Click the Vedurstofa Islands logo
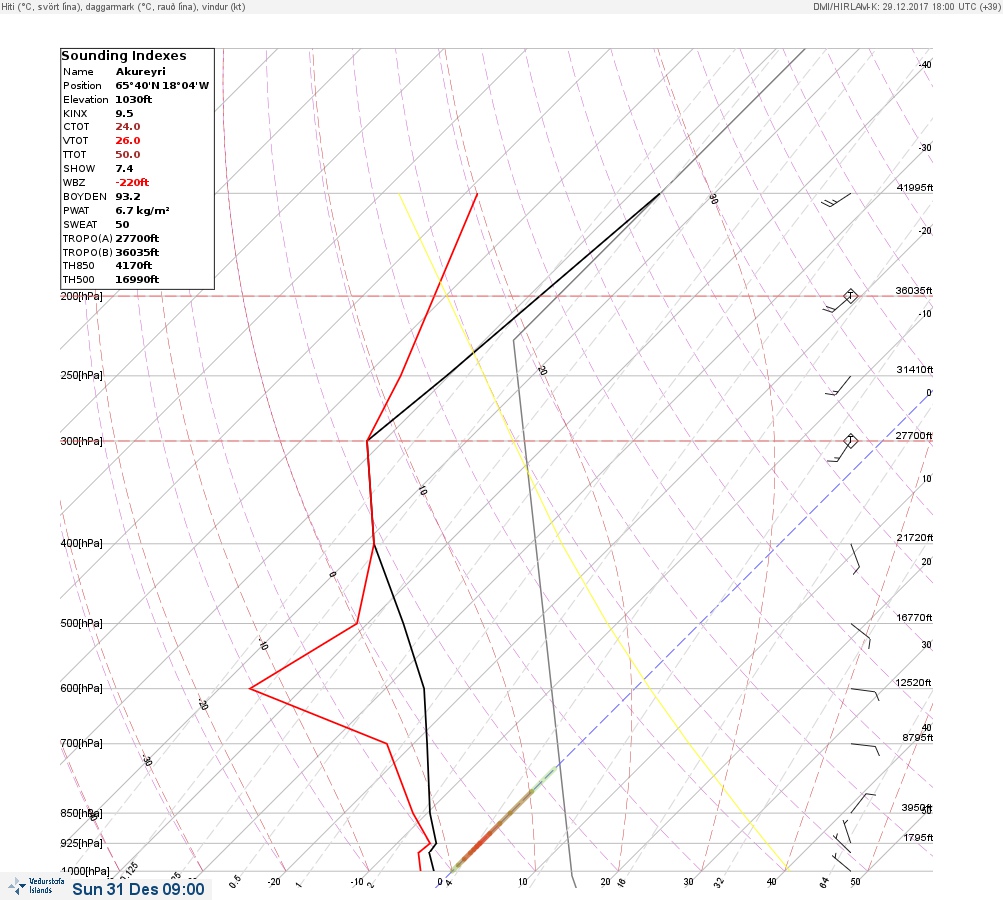1003x900 pixels. tap(36, 886)
